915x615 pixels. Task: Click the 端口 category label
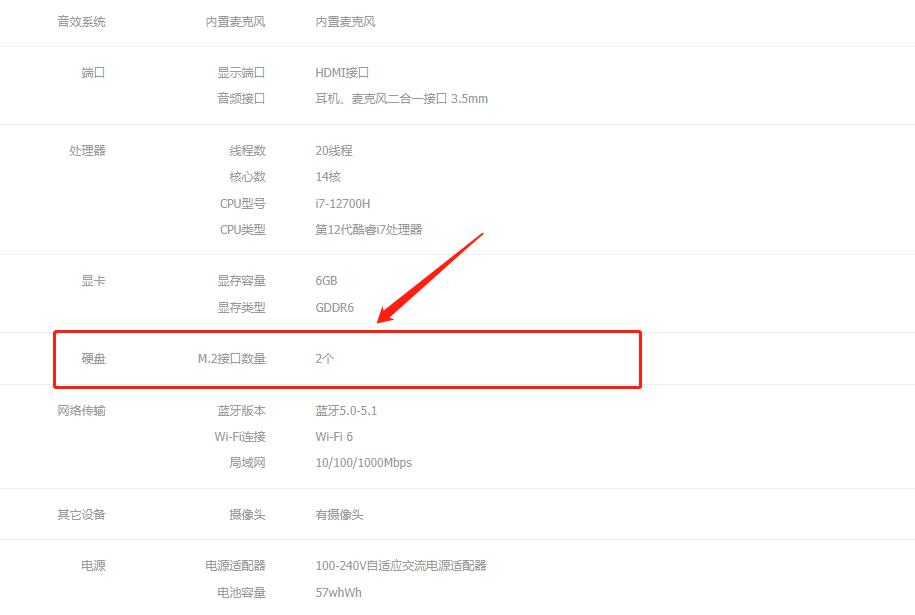tap(93, 72)
